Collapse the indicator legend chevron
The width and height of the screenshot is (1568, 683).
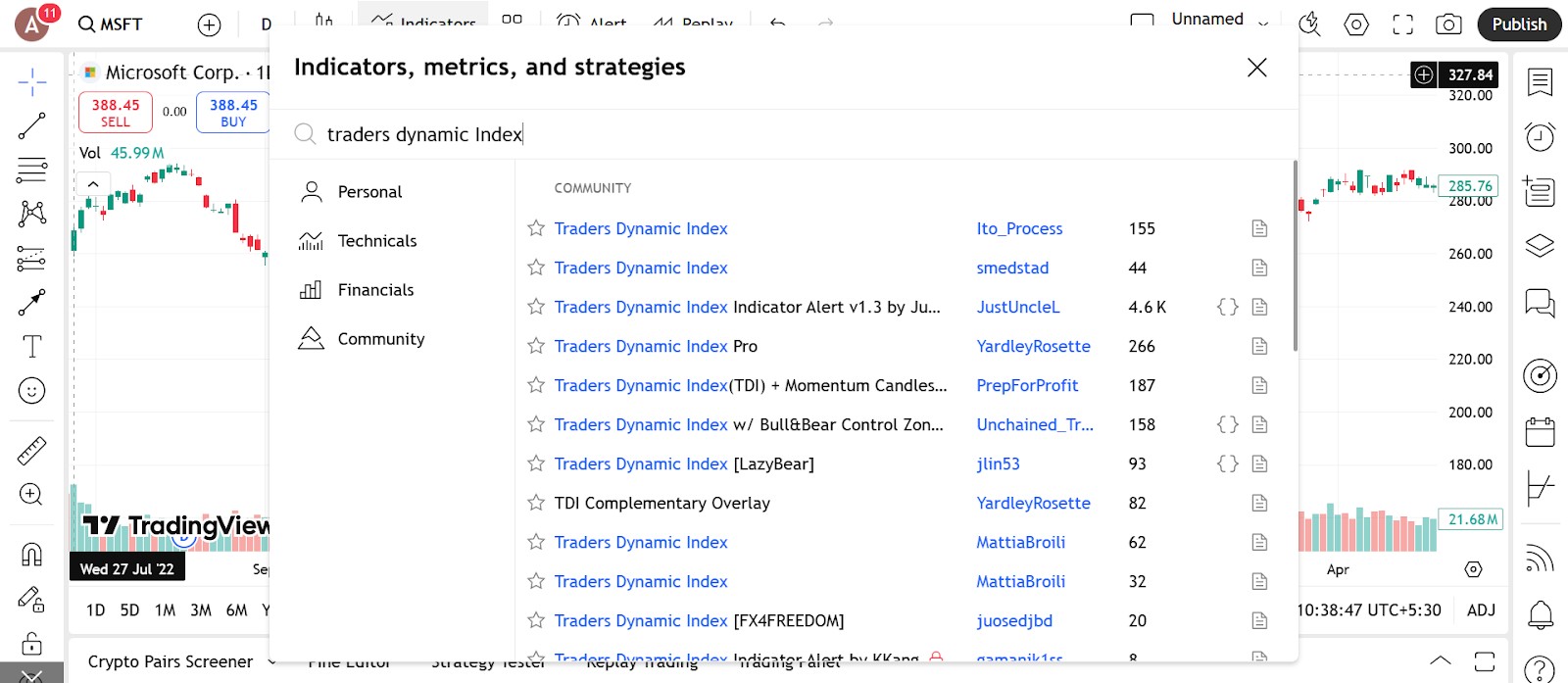click(92, 184)
